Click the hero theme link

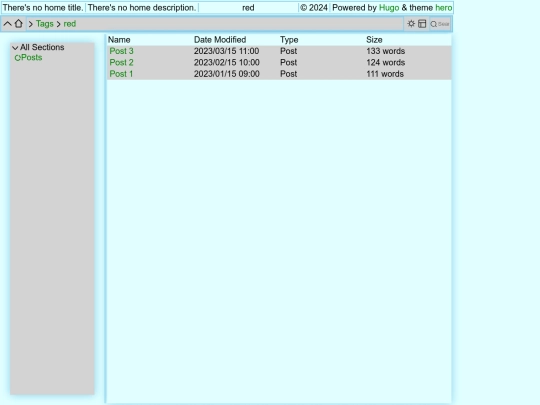(444, 8)
